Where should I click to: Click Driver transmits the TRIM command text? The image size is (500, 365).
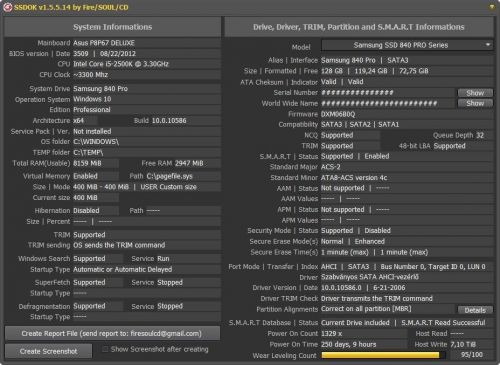pos(377,298)
